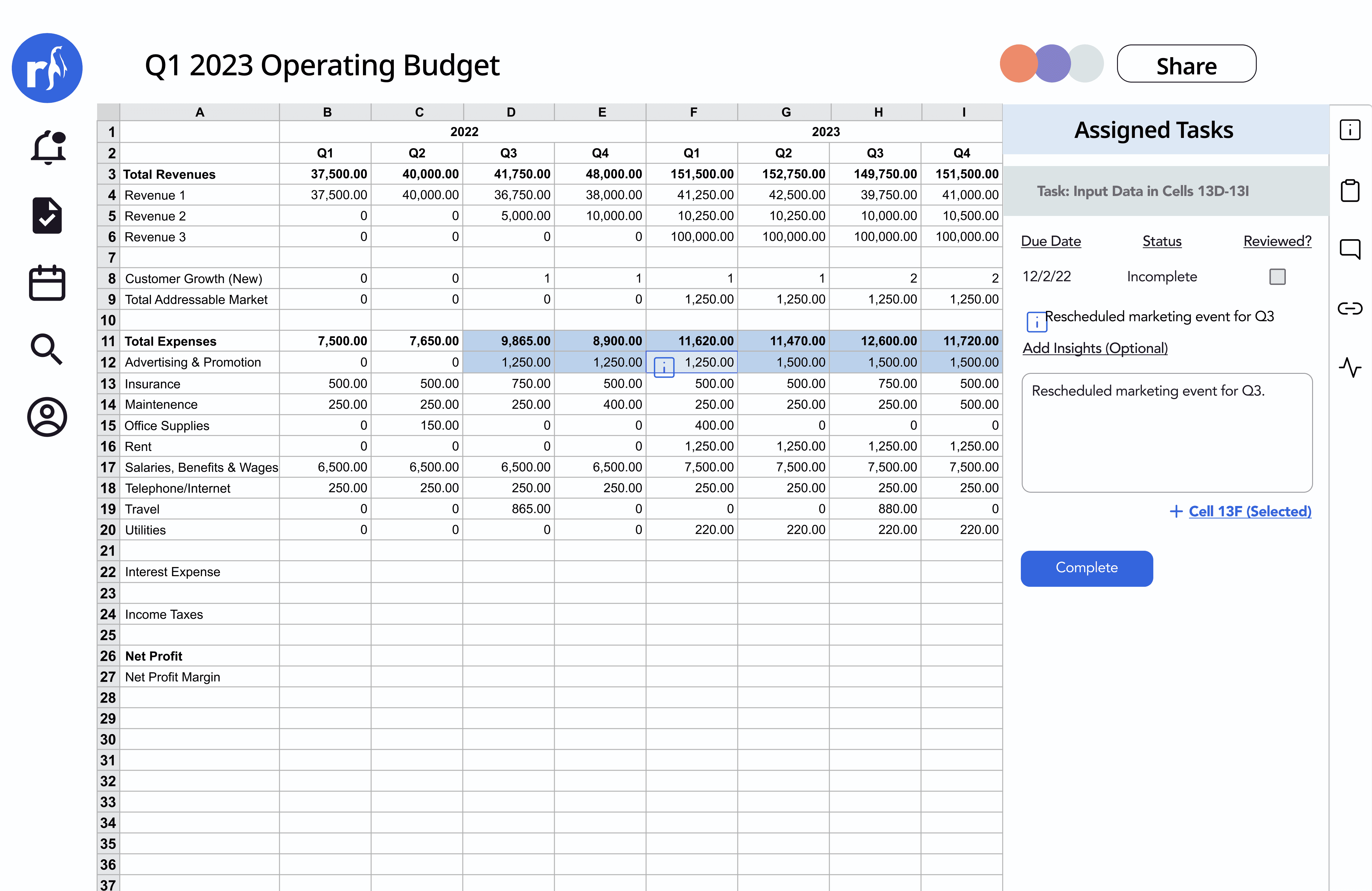Open the tasks document checkmark icon
The height and width of the screenshot is (891, 1372).
click(x=47, y=216)
